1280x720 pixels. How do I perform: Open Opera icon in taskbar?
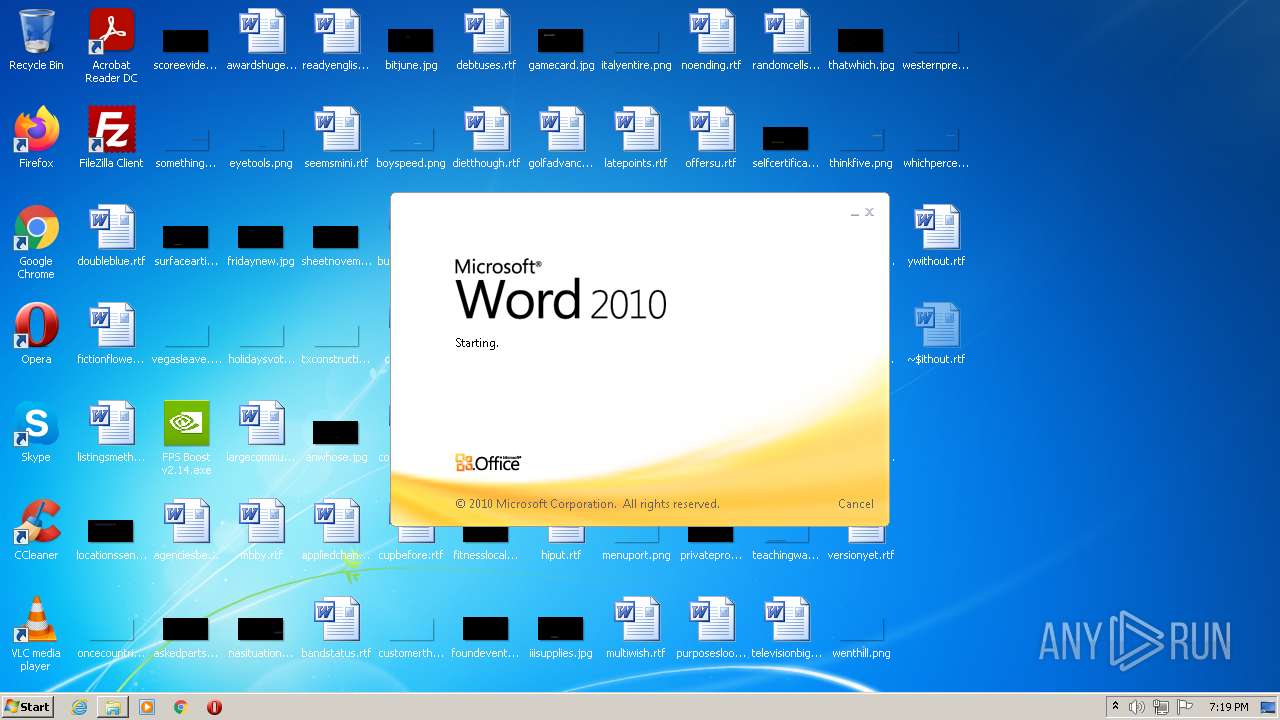[214, 707]
